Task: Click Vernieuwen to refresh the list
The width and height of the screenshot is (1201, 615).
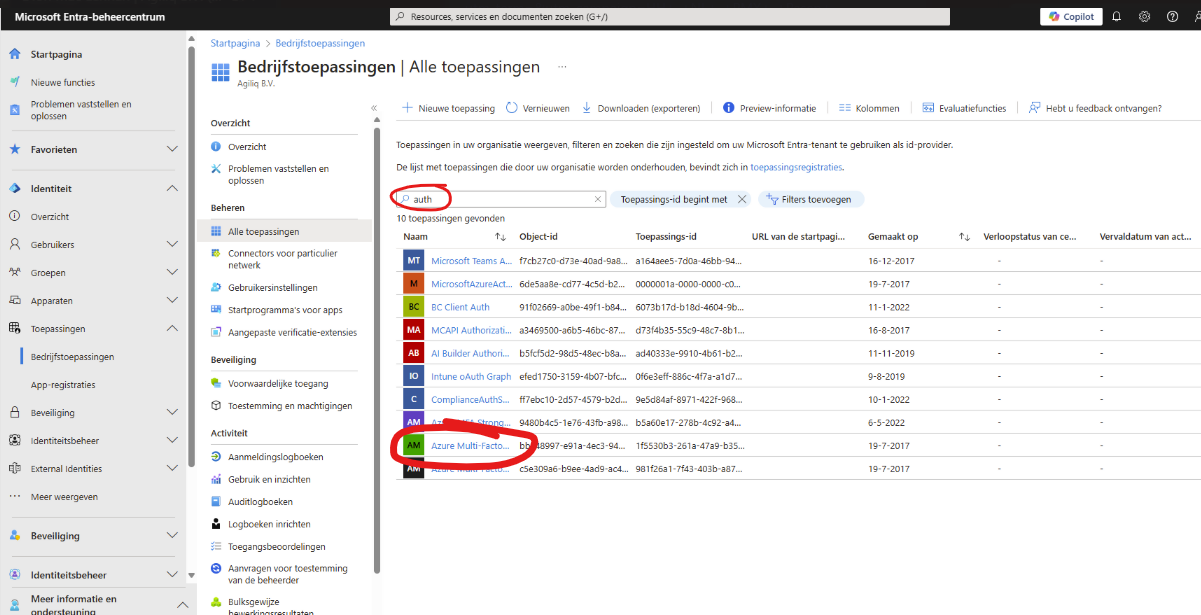Action: tap(538, 108)
